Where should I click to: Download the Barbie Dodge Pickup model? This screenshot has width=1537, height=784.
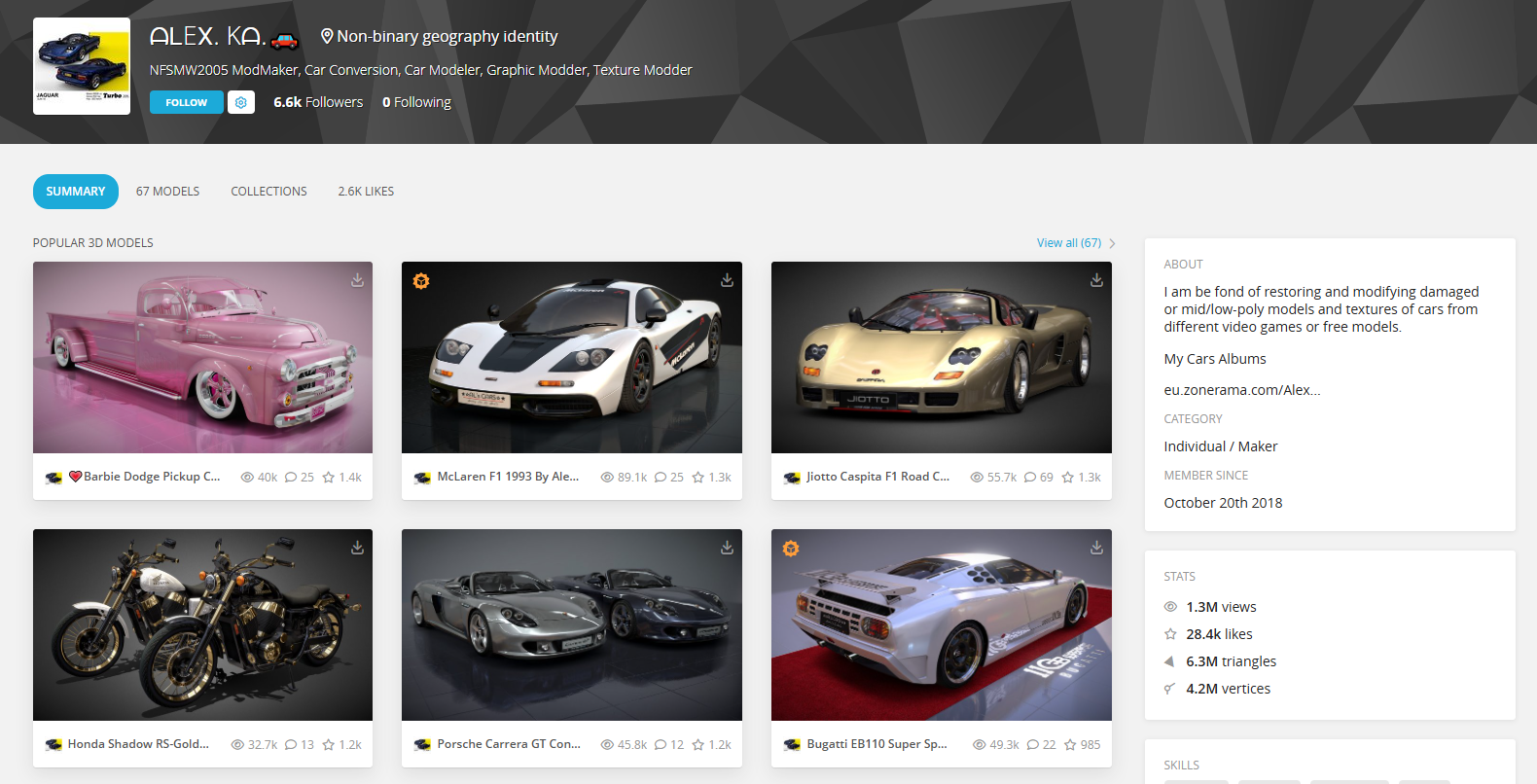(358, 280)
